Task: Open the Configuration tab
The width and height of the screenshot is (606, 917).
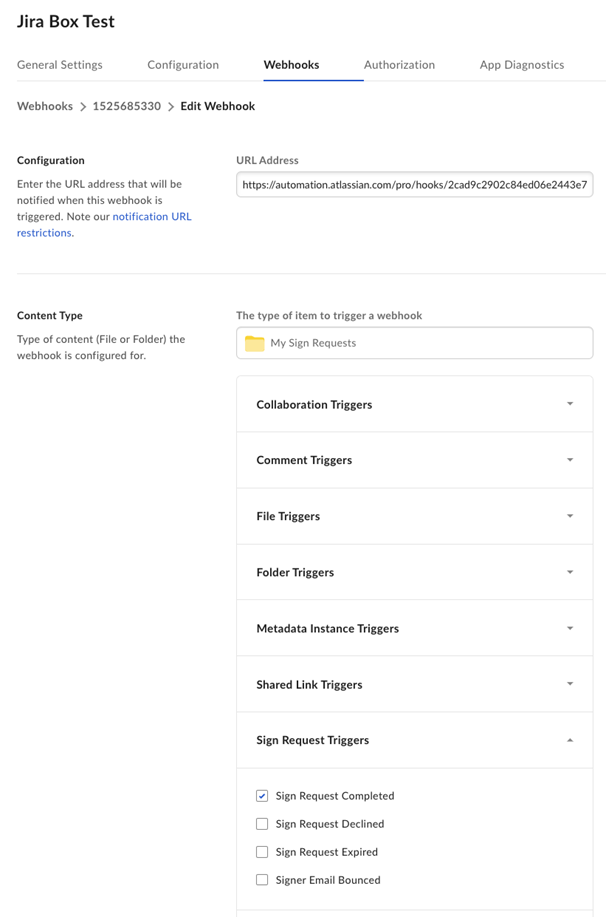Action: click(183, 65)
